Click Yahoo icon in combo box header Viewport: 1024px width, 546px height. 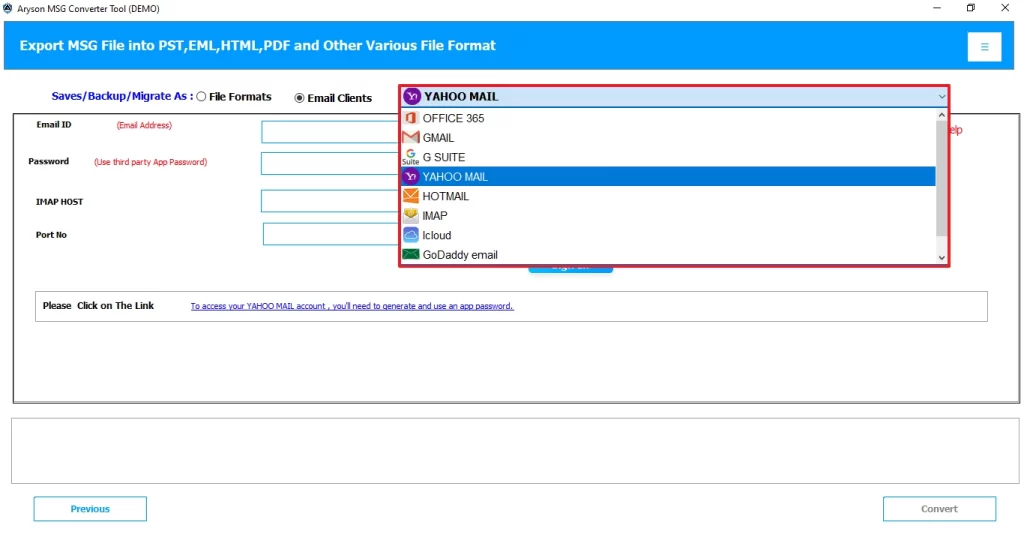(x=411, y=97)
